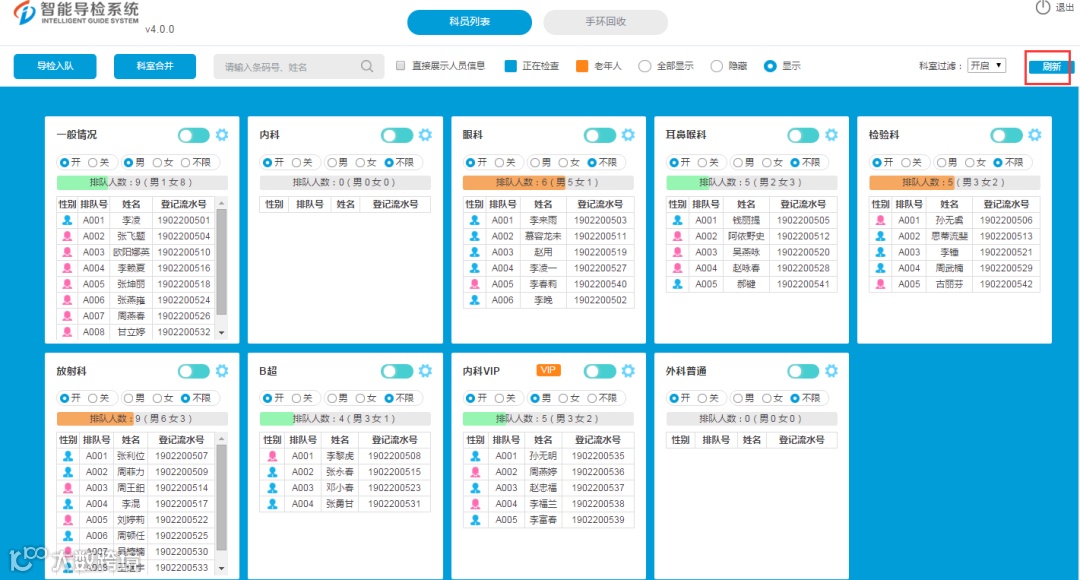Click person icon for 李黎虎 in B超

272,456
